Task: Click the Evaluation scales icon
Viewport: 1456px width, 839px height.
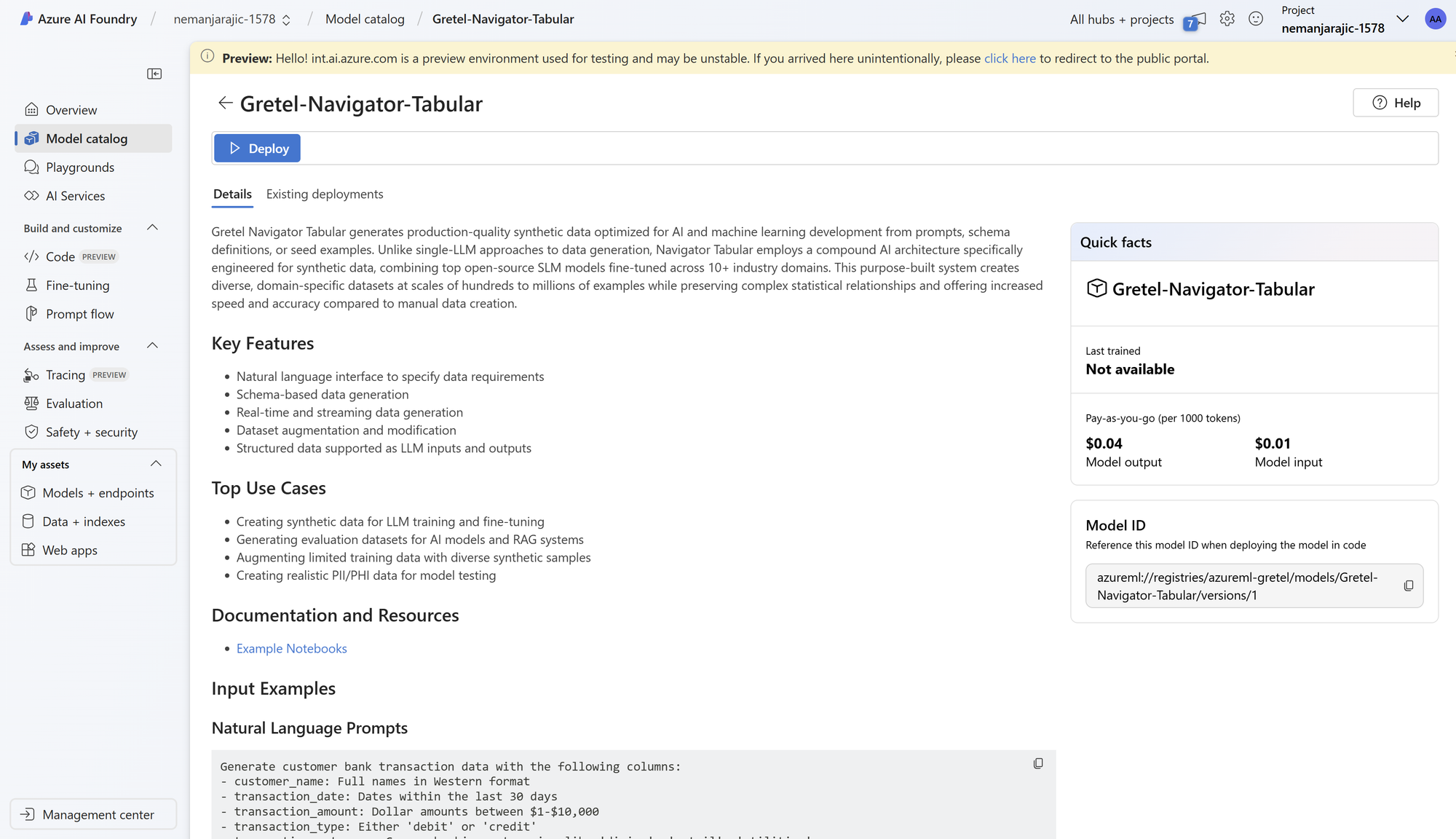Action: click(31, 403)
